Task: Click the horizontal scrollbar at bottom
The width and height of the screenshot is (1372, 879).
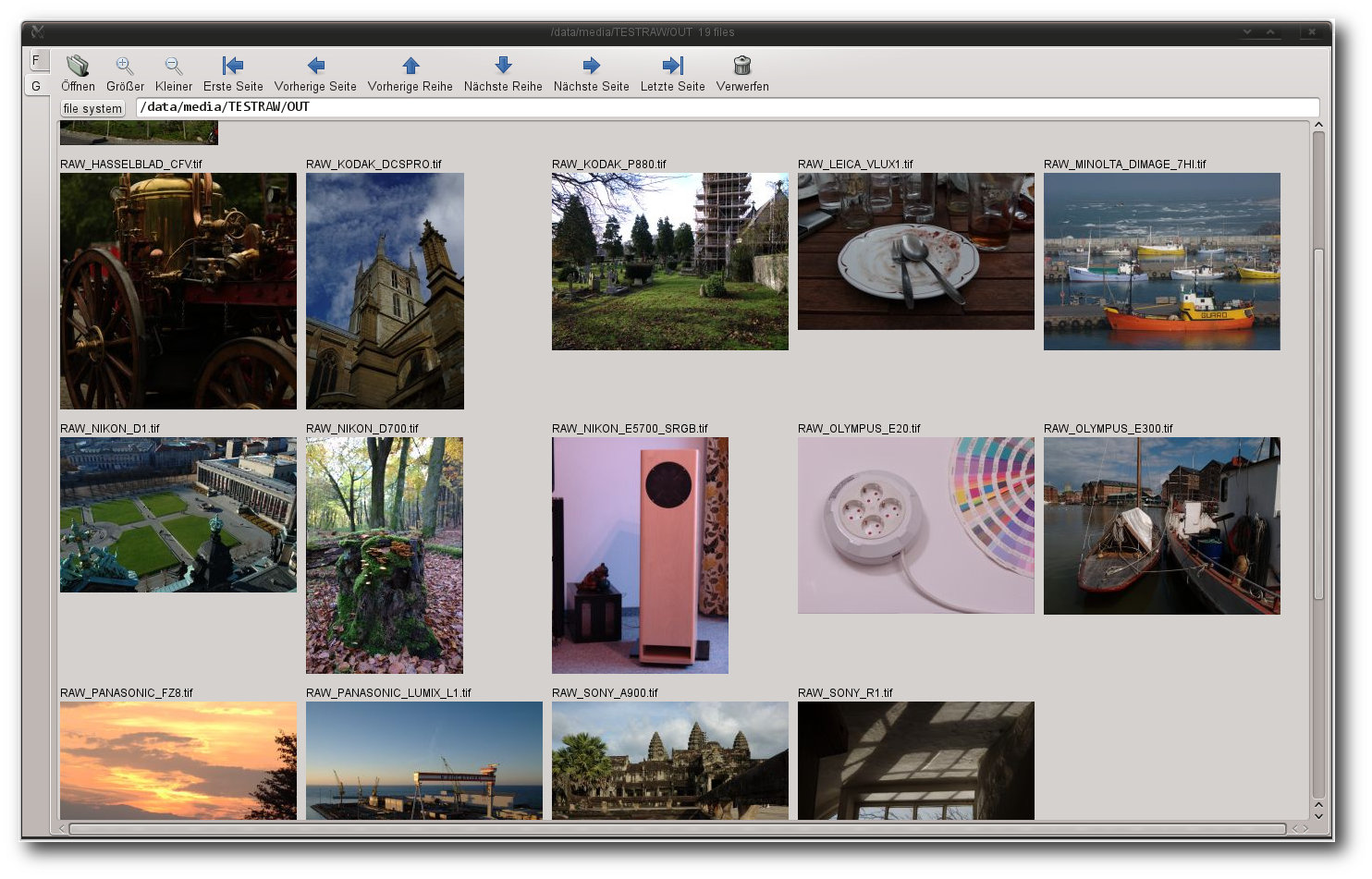Action: (678, 829)
